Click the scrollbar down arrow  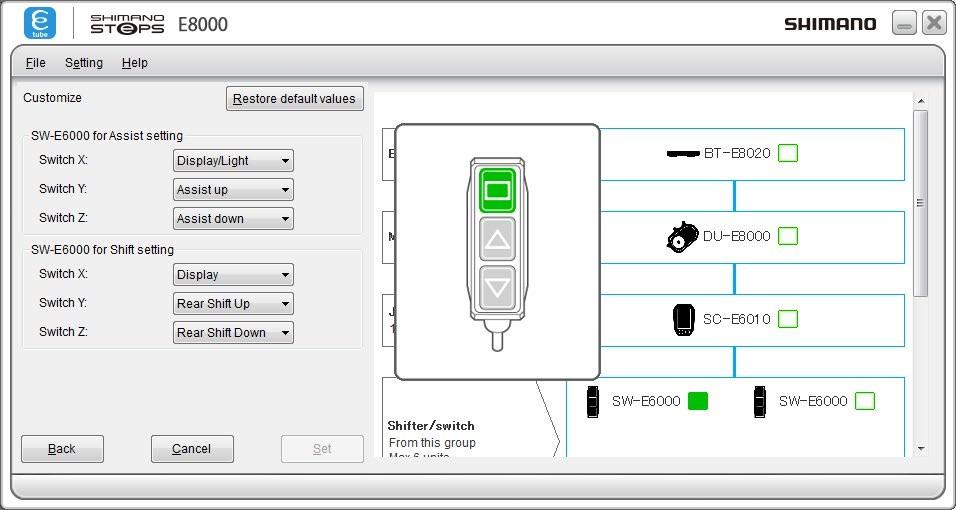coord(921,449)
